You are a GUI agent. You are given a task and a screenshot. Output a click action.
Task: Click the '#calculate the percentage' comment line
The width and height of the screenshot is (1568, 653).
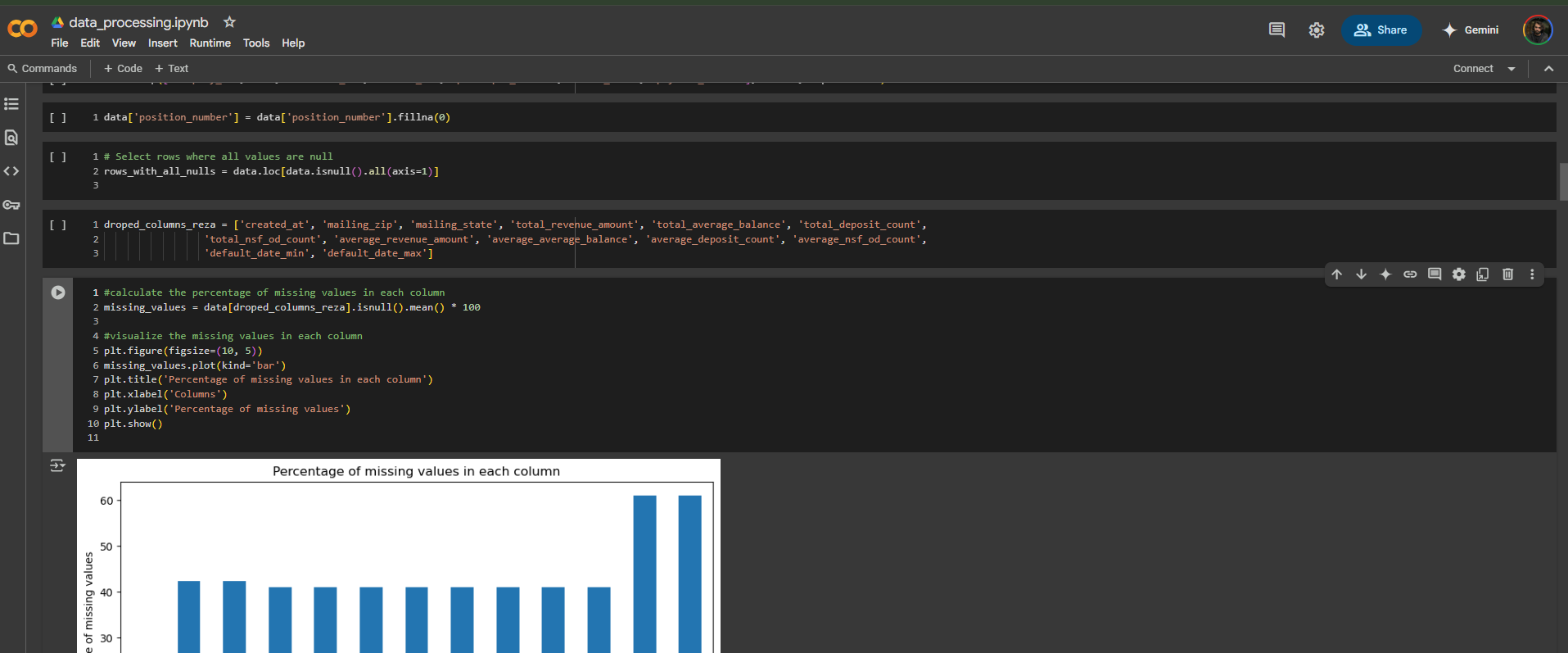(x=274, y=292)
